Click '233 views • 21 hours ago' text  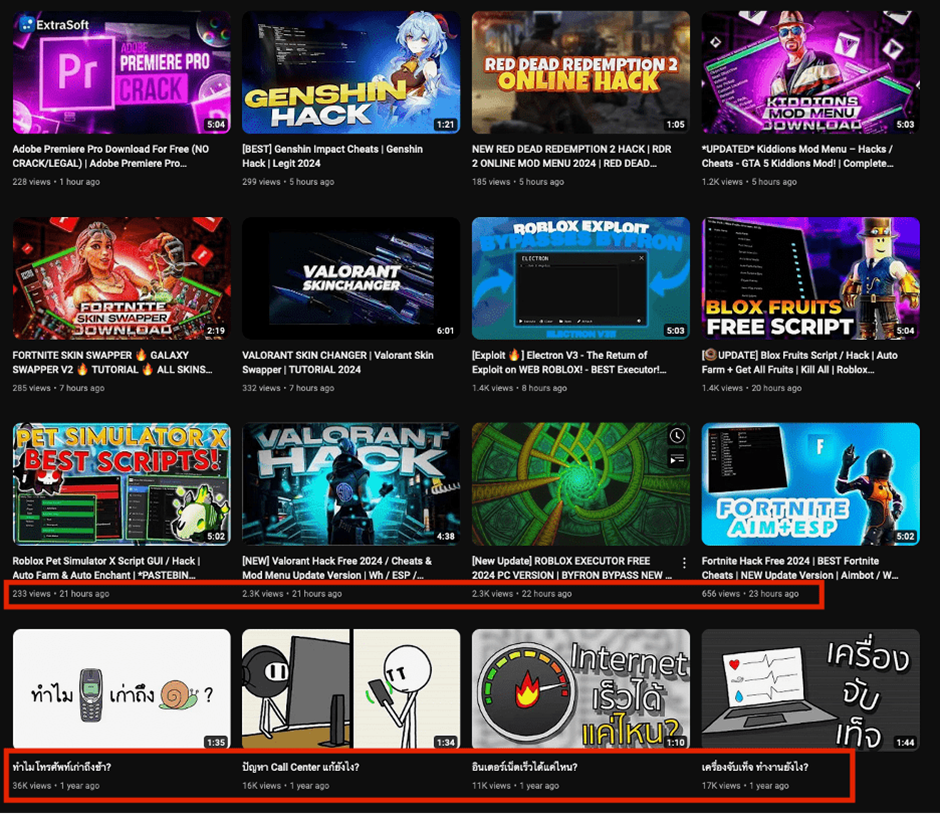[61, 593]
